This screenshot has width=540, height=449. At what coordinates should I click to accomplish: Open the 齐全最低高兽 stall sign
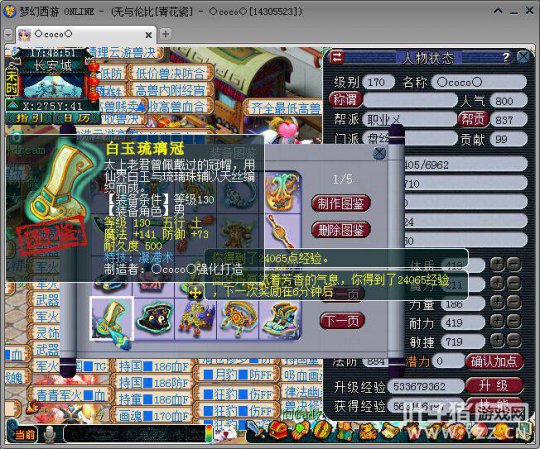click(284, 108)
